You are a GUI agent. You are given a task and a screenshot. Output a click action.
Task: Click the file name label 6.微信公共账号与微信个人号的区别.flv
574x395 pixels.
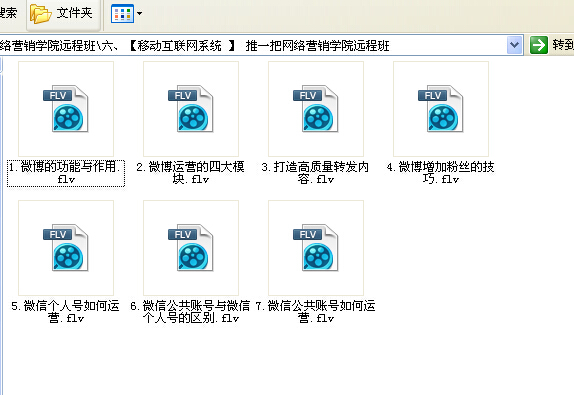click(x=190, y=312)
